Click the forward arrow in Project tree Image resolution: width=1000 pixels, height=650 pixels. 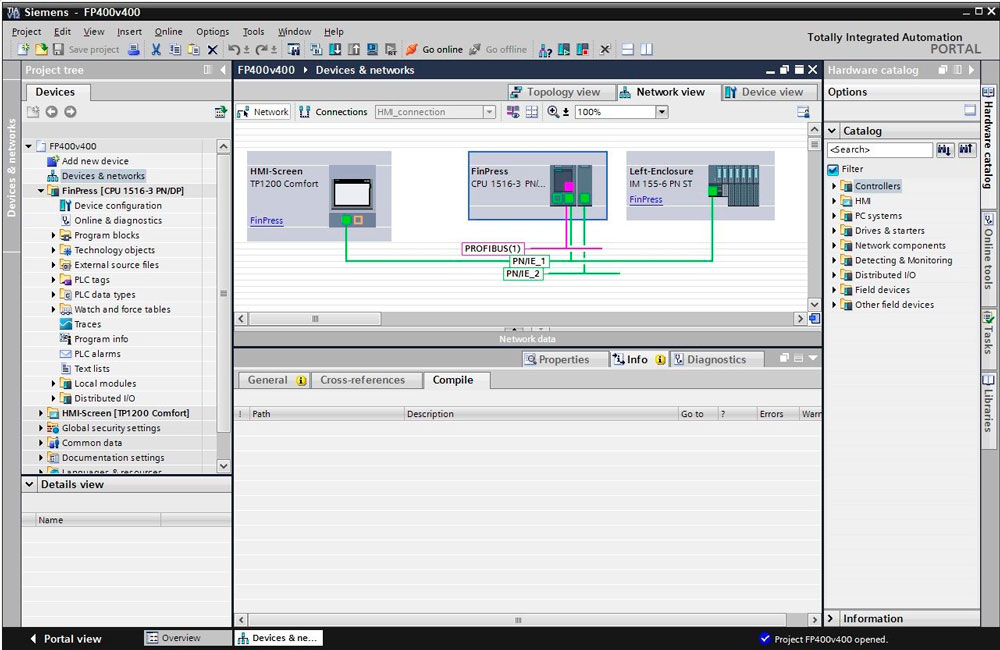70,112
